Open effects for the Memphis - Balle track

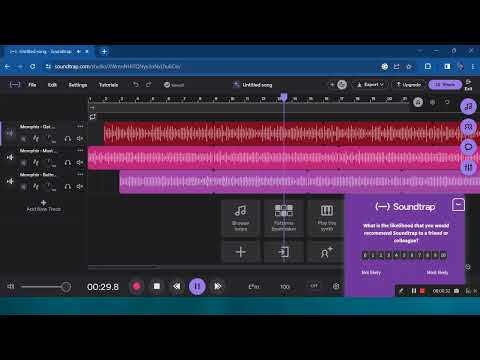(x=36, y=186)
